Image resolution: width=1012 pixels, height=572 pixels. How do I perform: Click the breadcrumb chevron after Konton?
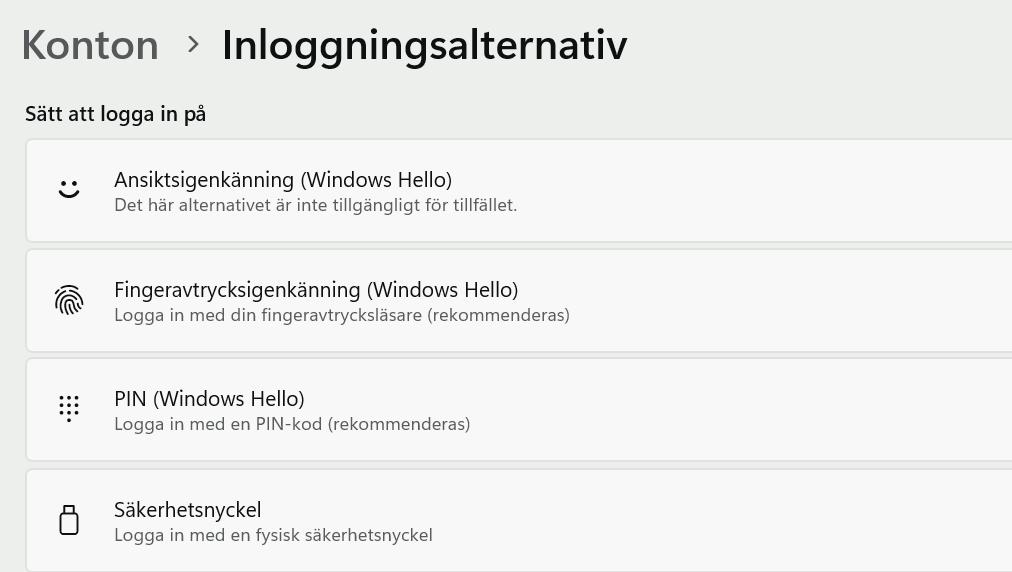[193, 45]
